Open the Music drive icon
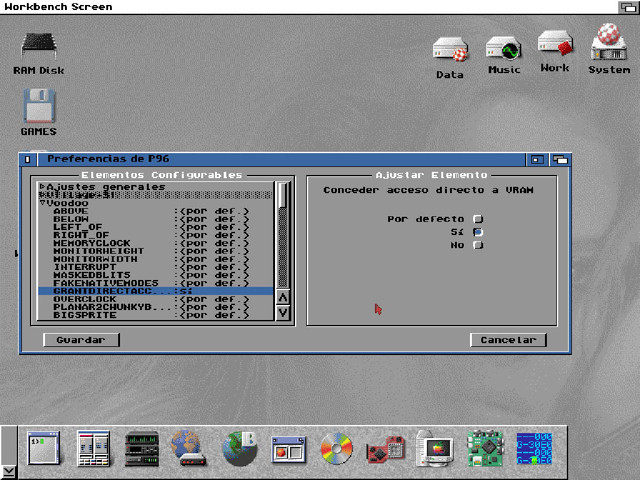Viewport: 640px width, 480px height. click(504, 48)
